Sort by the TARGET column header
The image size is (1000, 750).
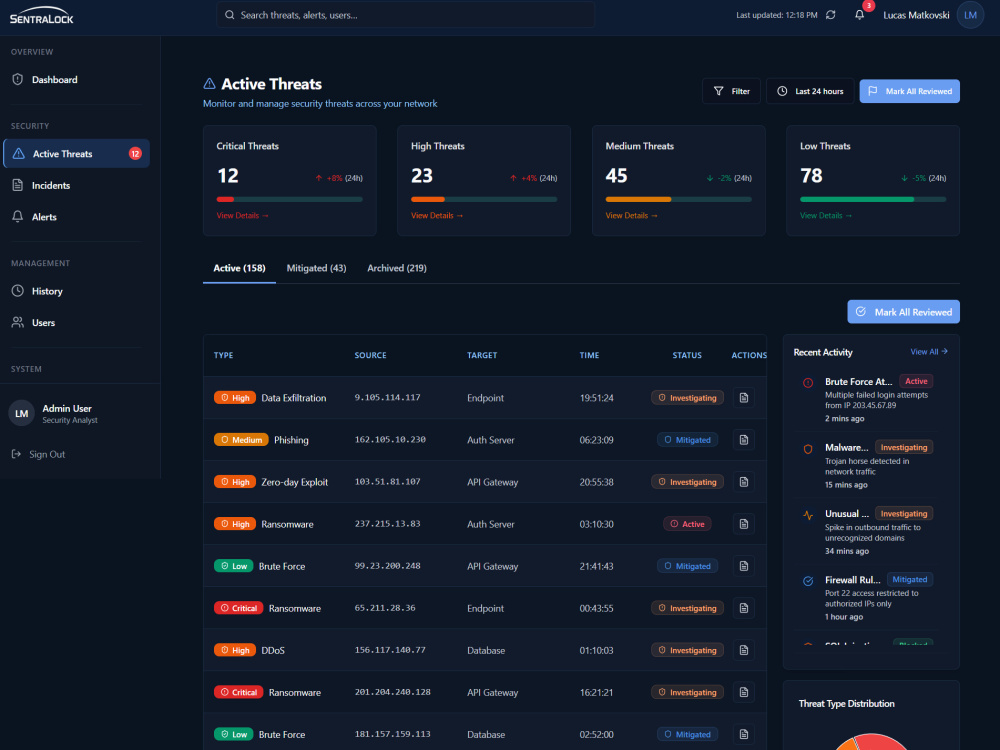[x=482, y=355]
